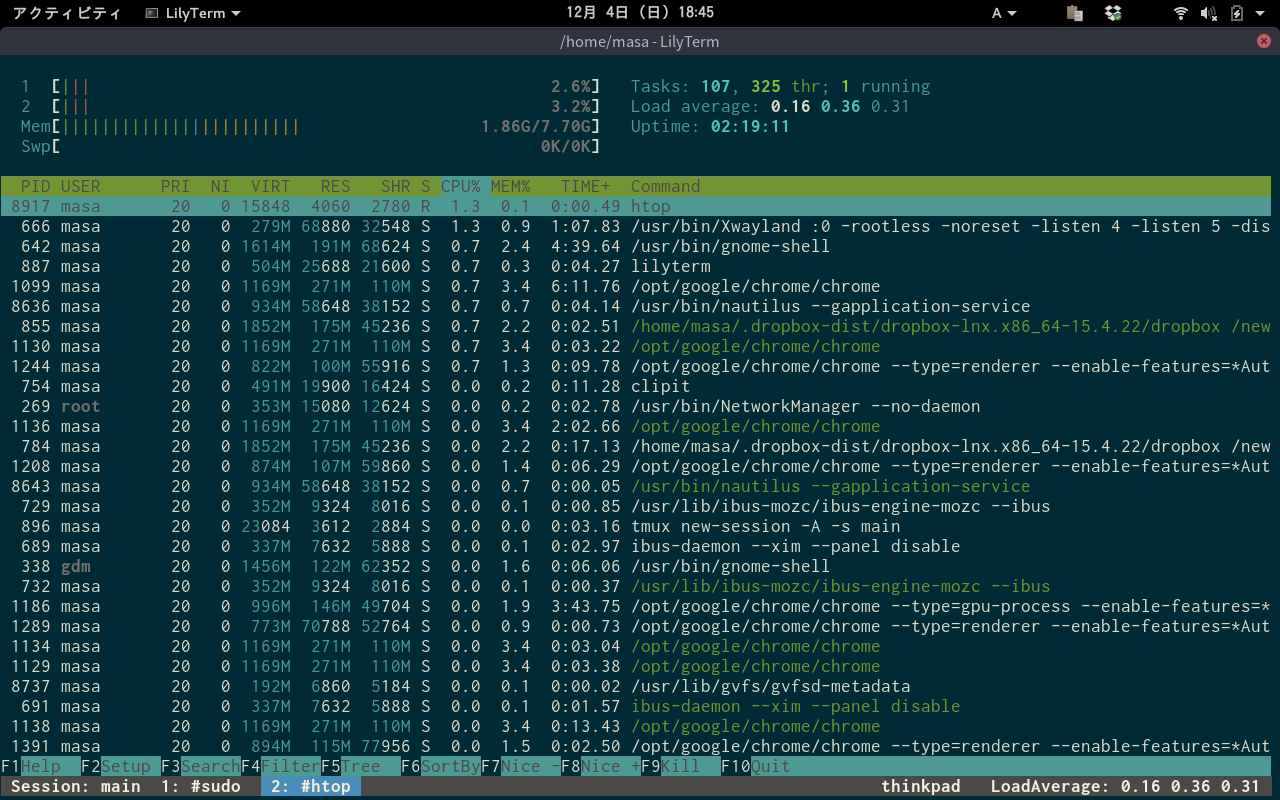The width and height of the screenshot is (1280, 800).
Task: Select tmux window 2: #htop tab
Action: click(x=311, y=786)
